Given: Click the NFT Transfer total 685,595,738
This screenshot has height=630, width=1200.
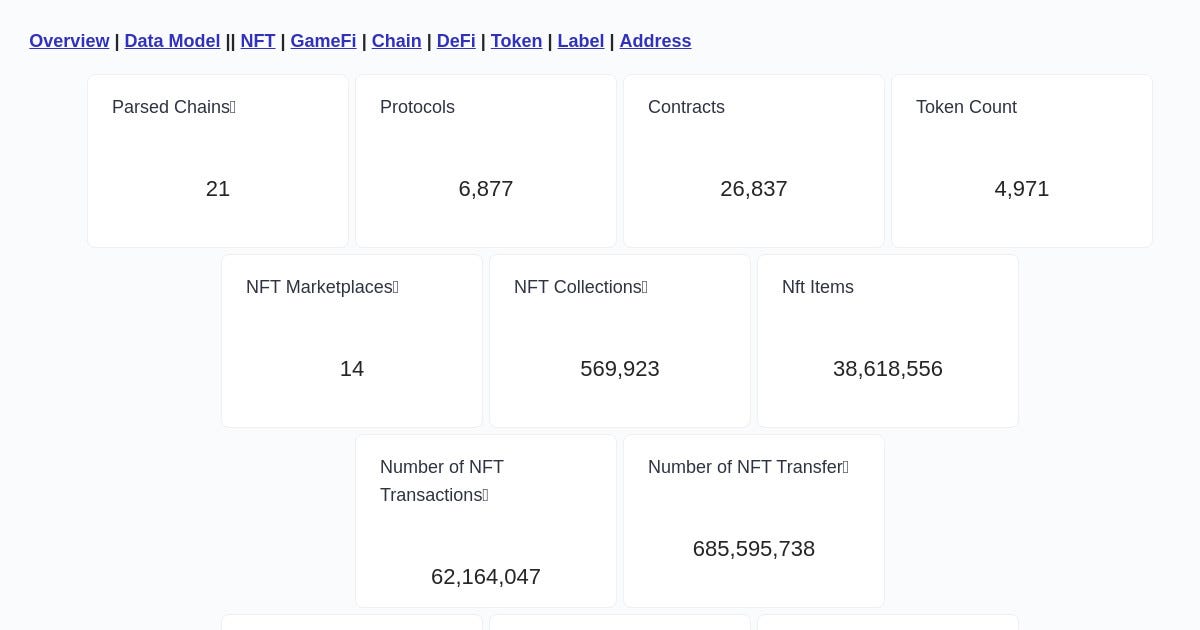Looking at the screenshot, I should point(754,549).
